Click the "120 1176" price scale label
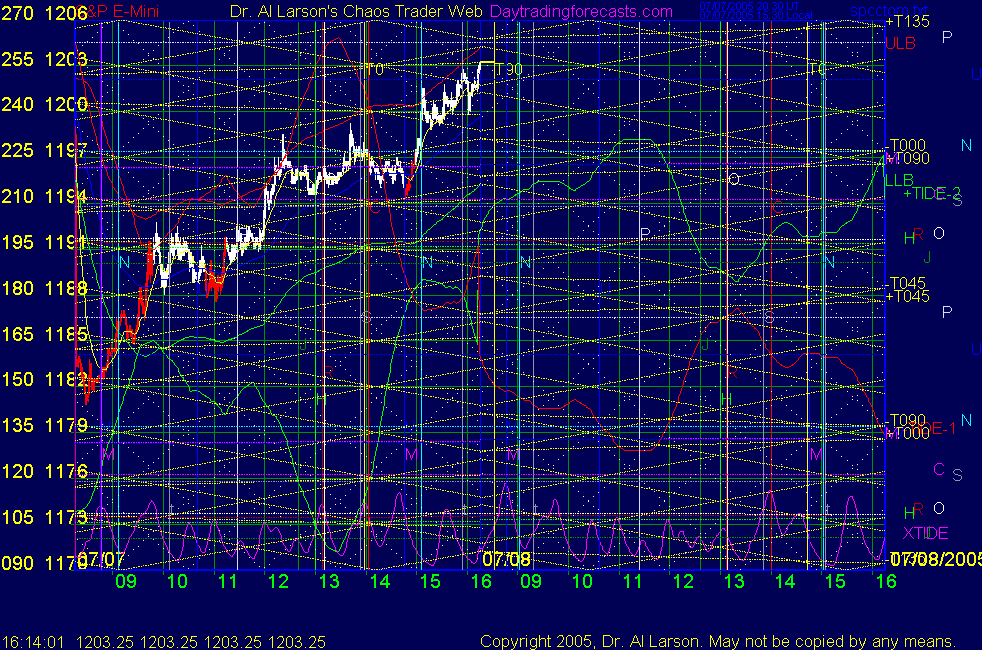 coord(44,472)
